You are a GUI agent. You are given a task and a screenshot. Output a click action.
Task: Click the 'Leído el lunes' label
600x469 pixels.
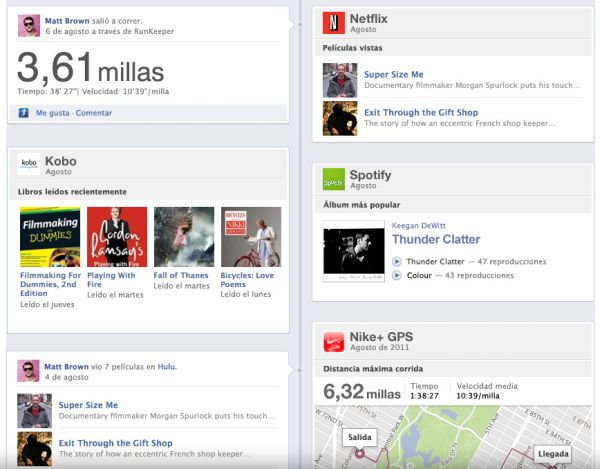pyautogui.click(x=246, y=294)
